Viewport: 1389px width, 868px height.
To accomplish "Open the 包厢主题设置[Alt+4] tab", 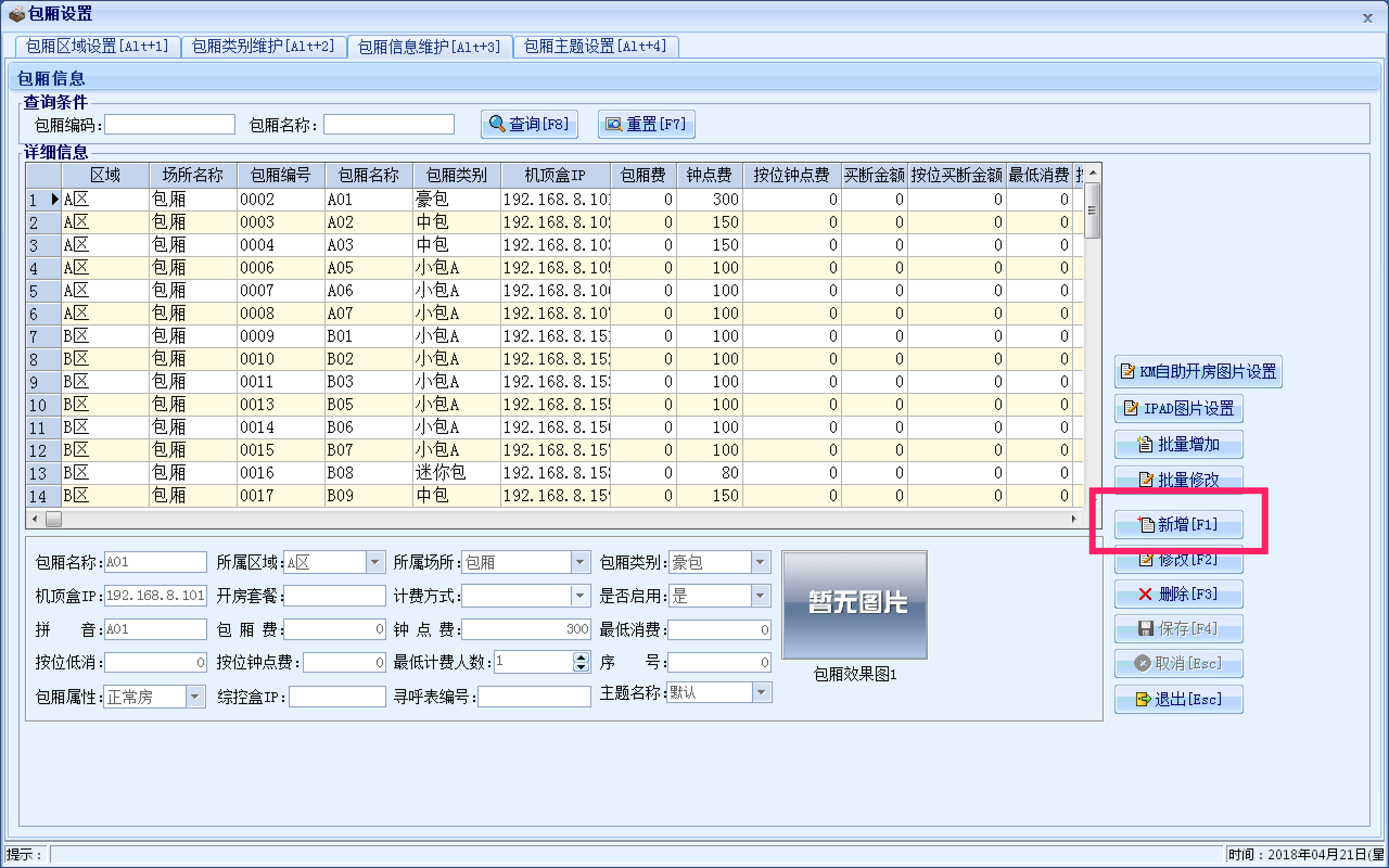I will 595,46.
